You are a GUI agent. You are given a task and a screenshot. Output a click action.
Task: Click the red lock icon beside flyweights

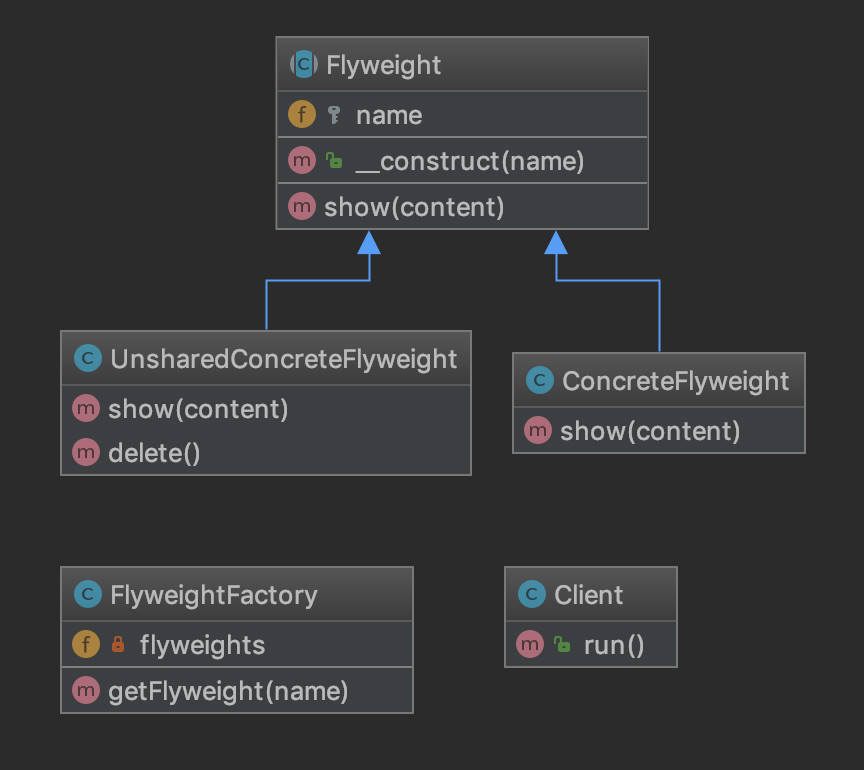pyautogui.click(x=118, y=645)
